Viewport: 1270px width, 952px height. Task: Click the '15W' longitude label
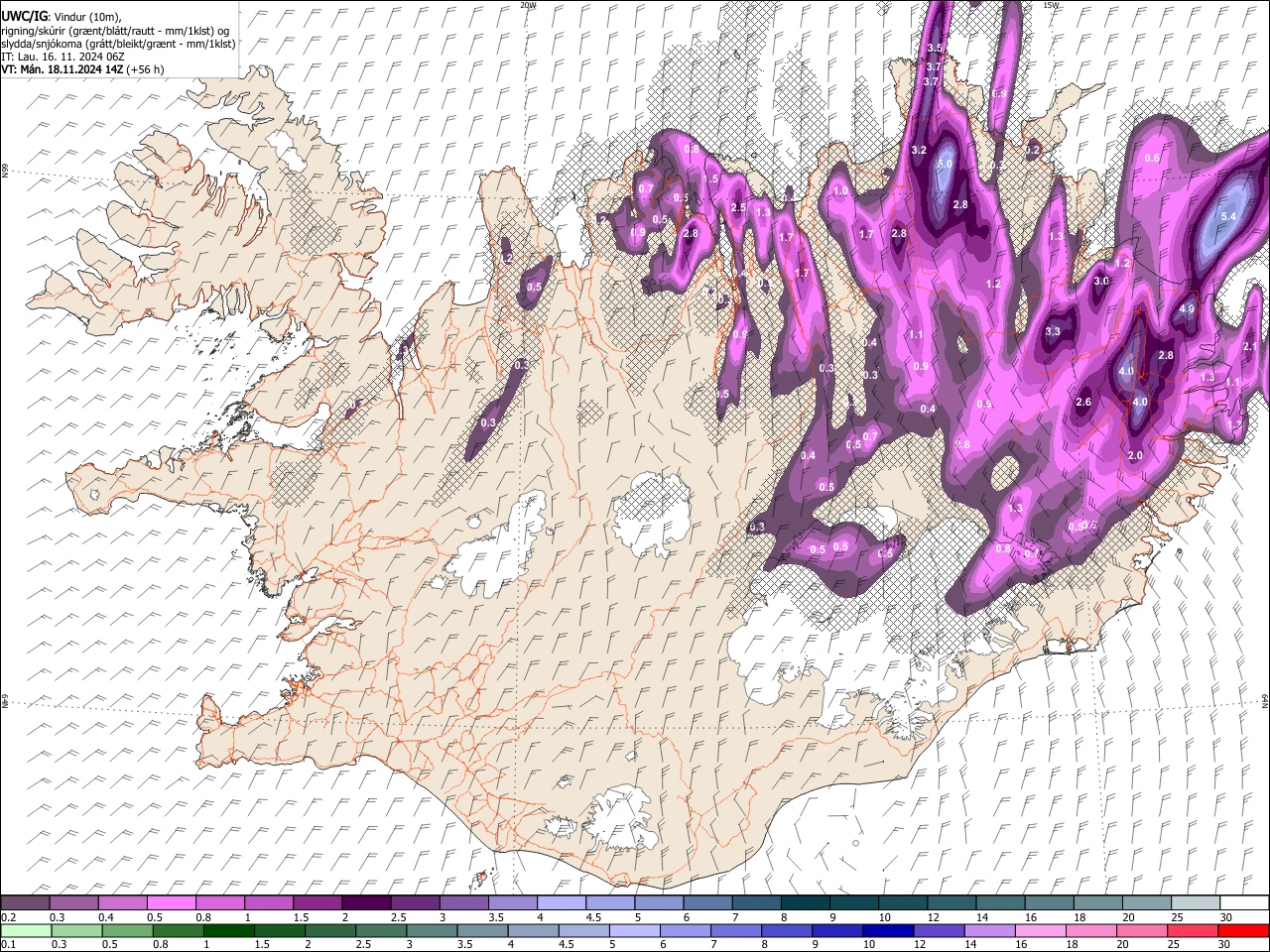(x=1050, y=5)
